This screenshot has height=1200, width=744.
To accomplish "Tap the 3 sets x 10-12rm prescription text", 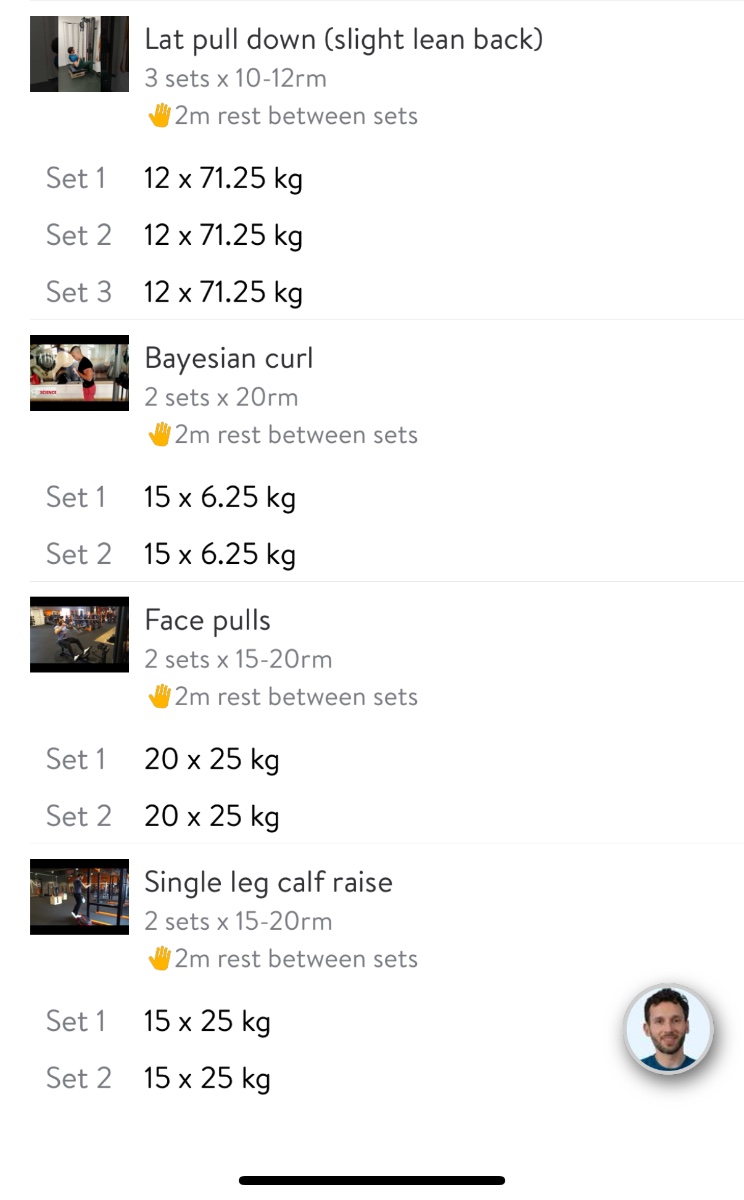I will click(235, 78).
